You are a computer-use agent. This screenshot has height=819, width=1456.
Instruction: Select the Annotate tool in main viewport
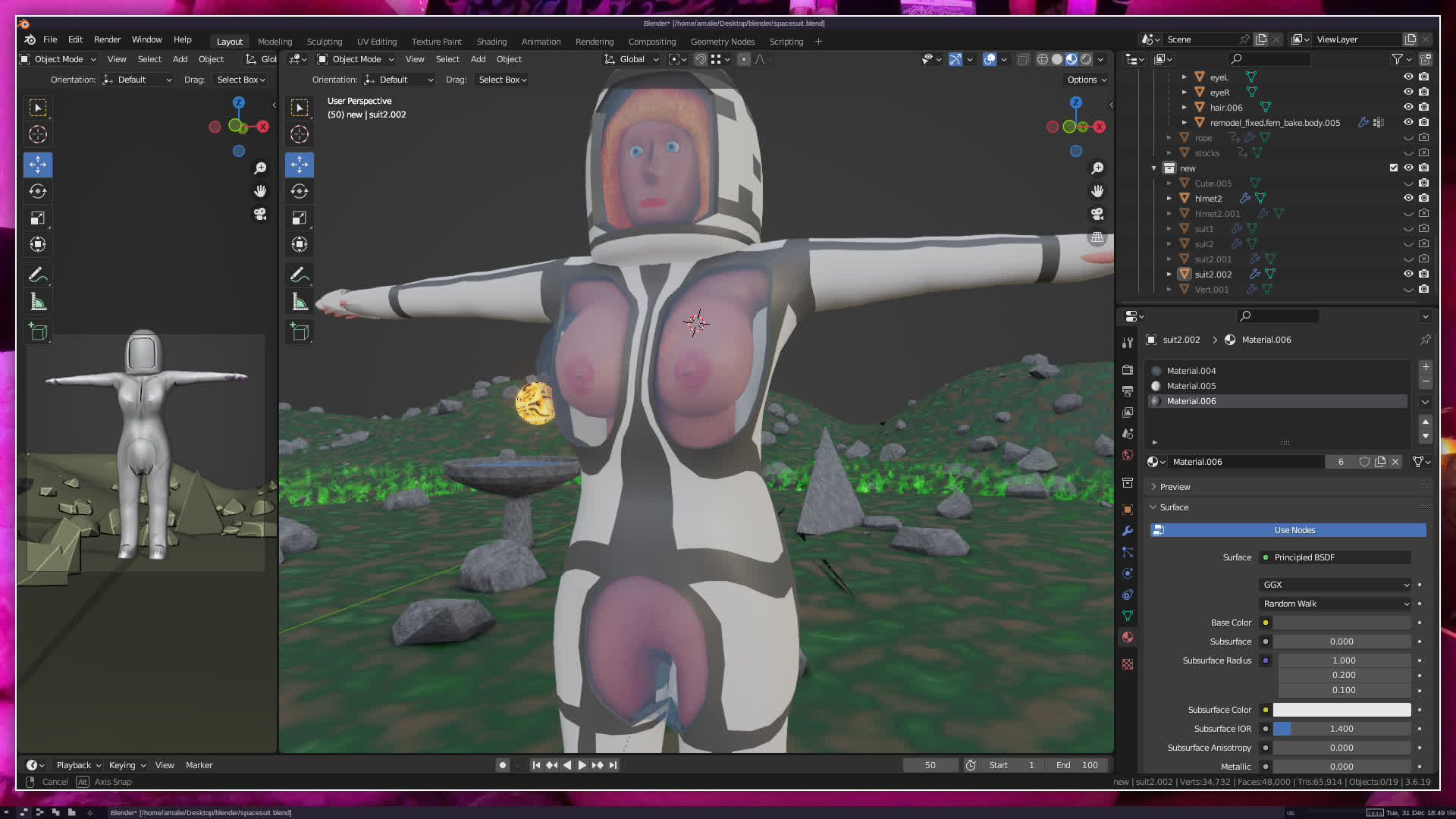pyautogui.click(x=300, y=275)
